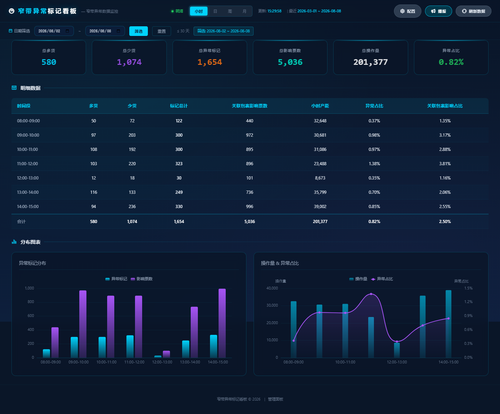Select the 13:00-14:00 table row label

pos(28,192)
